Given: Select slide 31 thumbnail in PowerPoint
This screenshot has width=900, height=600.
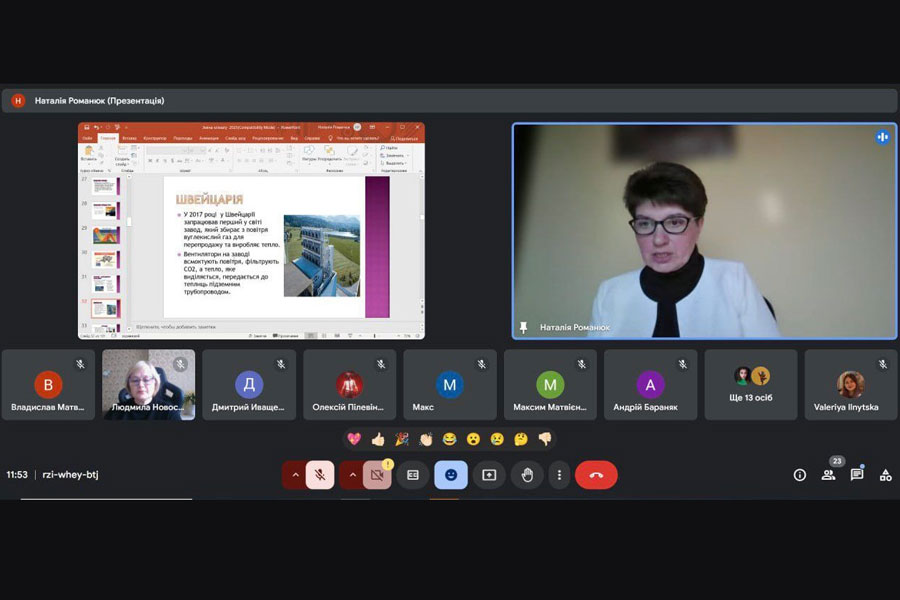Looking at the screenshot, I should tap(106, 284).
